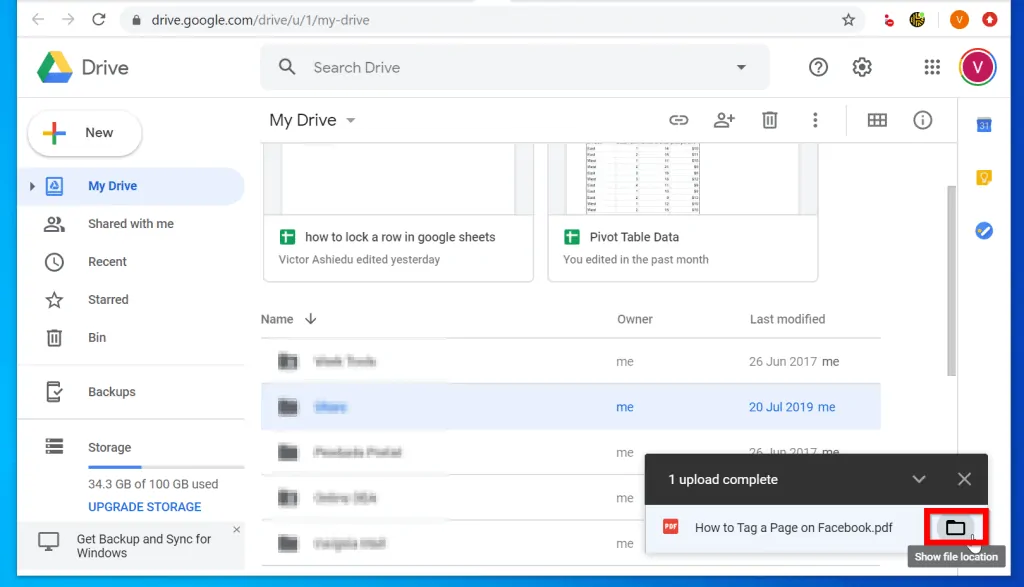Click the search magnifier icon

287,67
